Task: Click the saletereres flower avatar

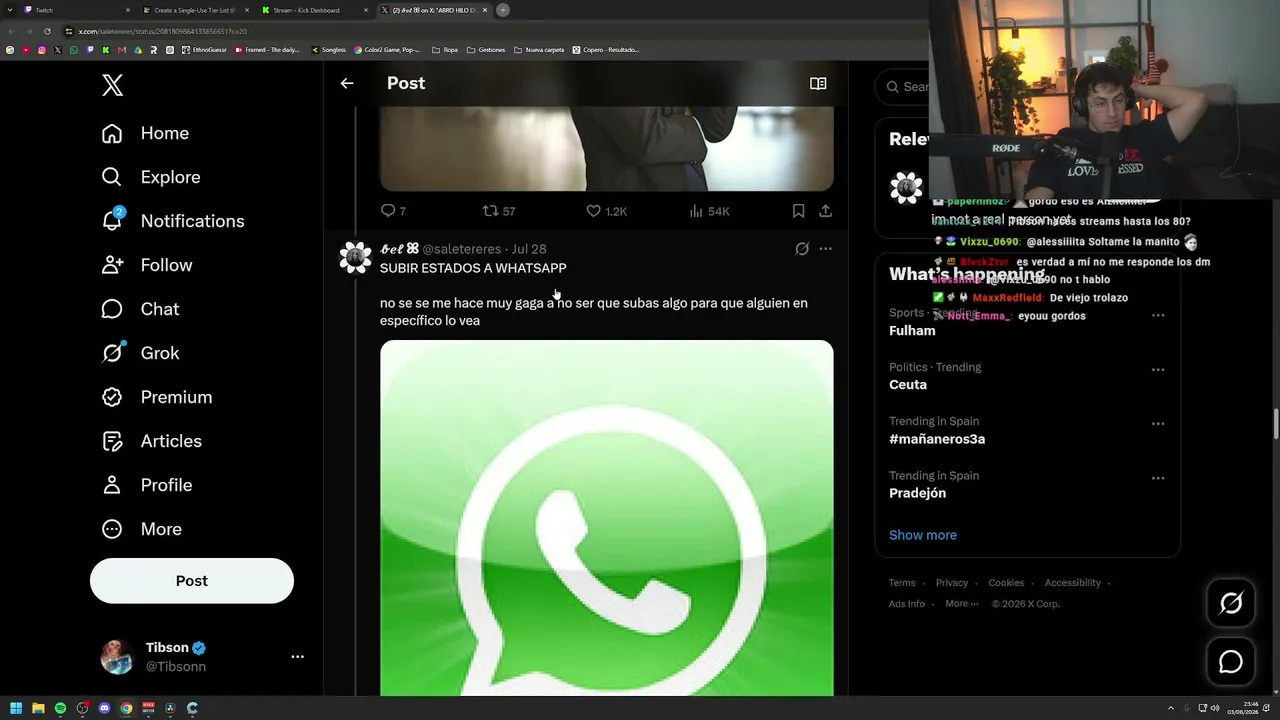Action: click(x=355, y=257)
